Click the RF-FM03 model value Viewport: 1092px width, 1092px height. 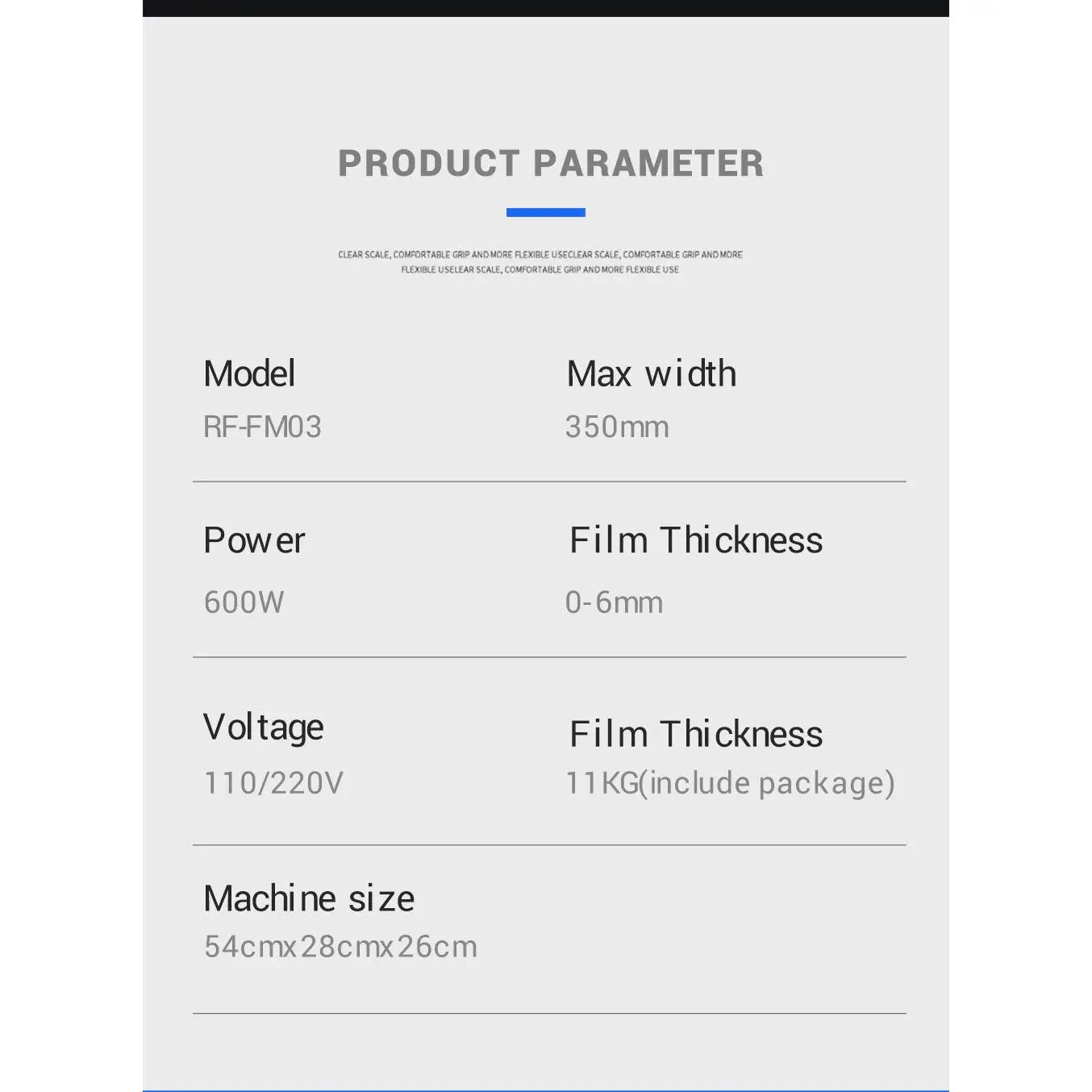(x=262, y=427)
